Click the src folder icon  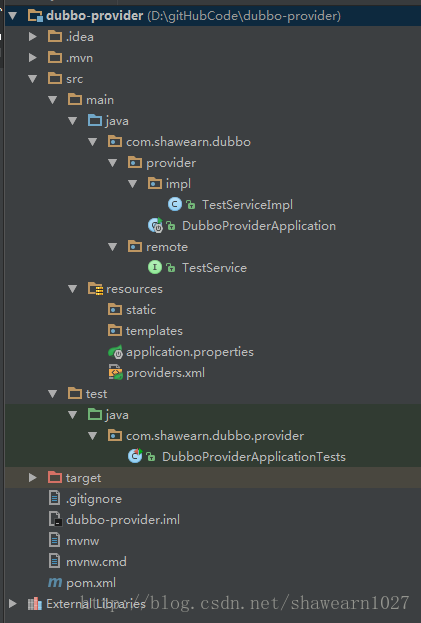(x=55, y=78)
